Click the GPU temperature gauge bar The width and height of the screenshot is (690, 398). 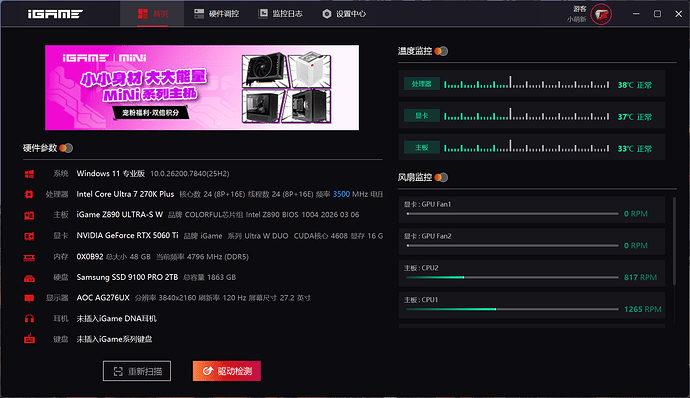click(527, 114)
